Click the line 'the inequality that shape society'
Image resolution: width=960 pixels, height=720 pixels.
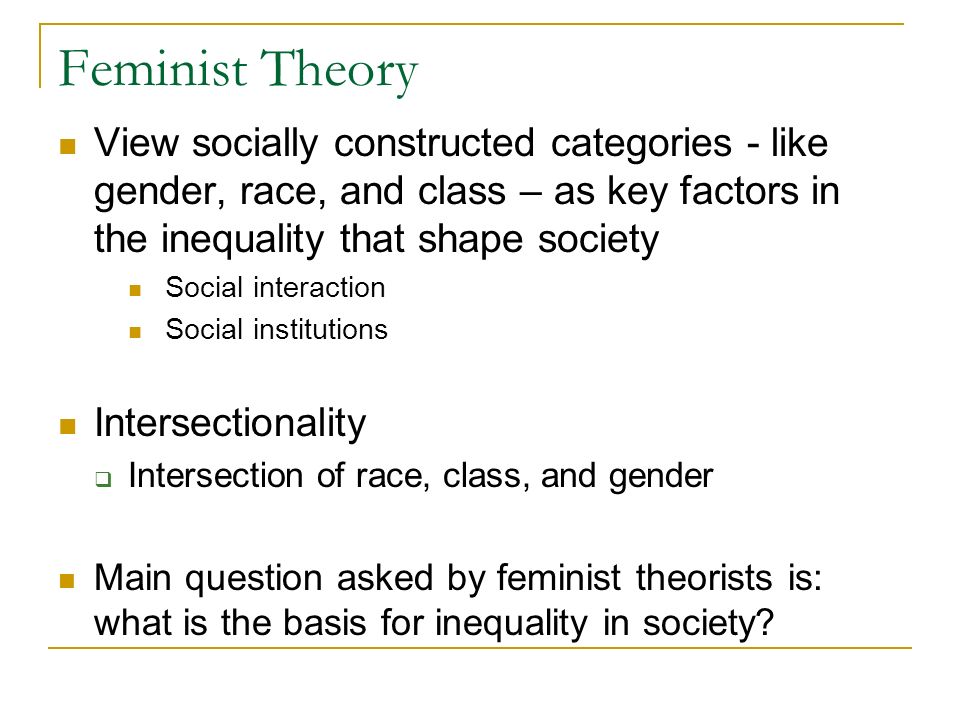coord(377,239)
